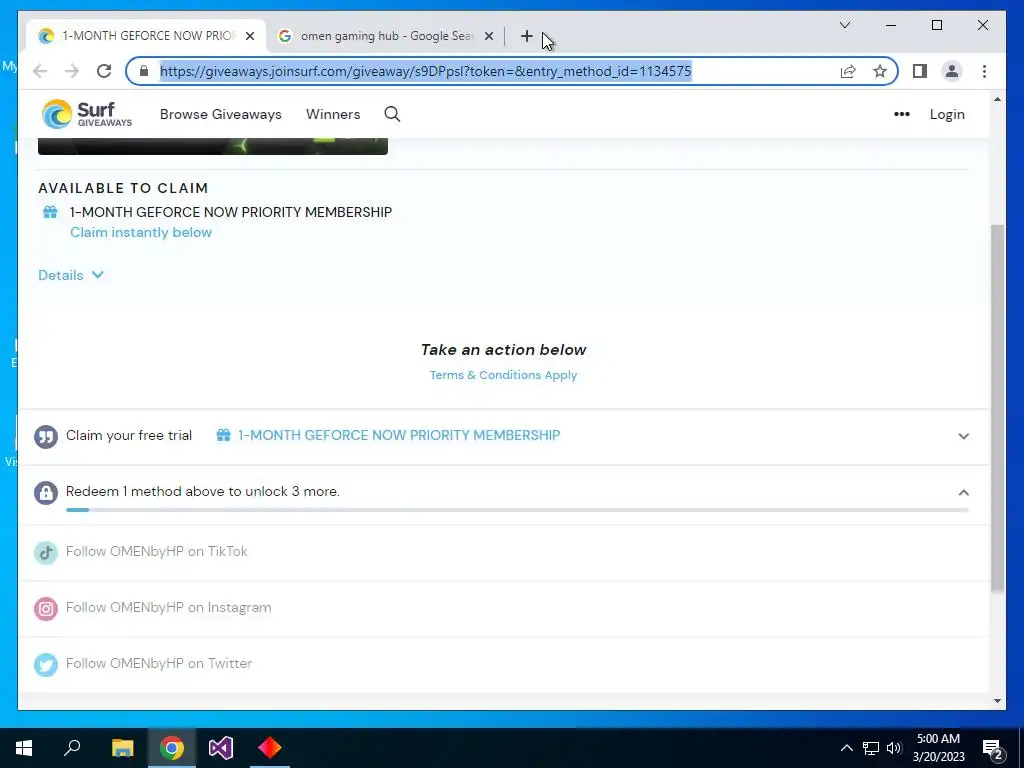Viewport: 1024px width, 768px height.
Task: Open the Chrome three-dot menu
Action: click(984, 71)
